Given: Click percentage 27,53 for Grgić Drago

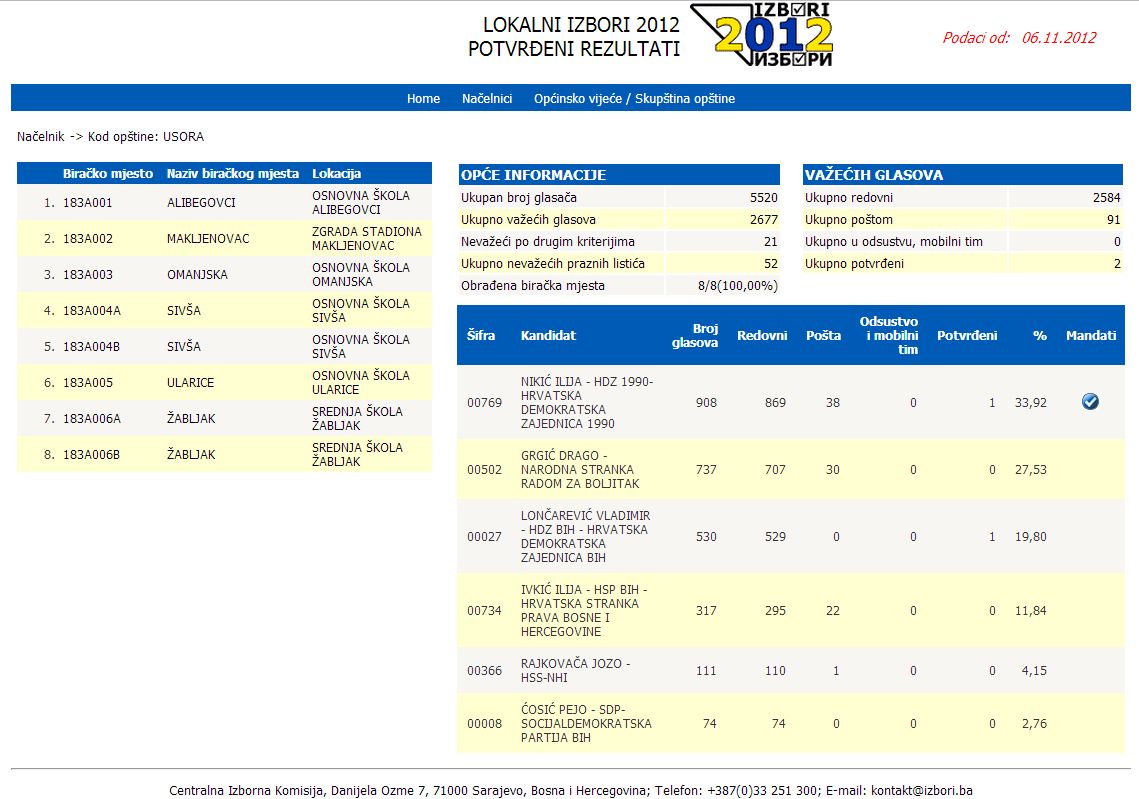Looking at the screenshot, I should tap(1031, 470).
